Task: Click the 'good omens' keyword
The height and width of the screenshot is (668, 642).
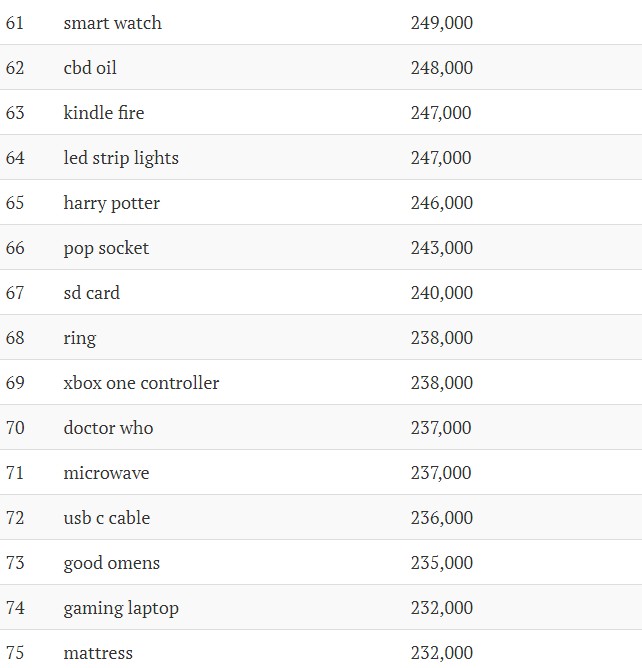Action: click(112, 563)
